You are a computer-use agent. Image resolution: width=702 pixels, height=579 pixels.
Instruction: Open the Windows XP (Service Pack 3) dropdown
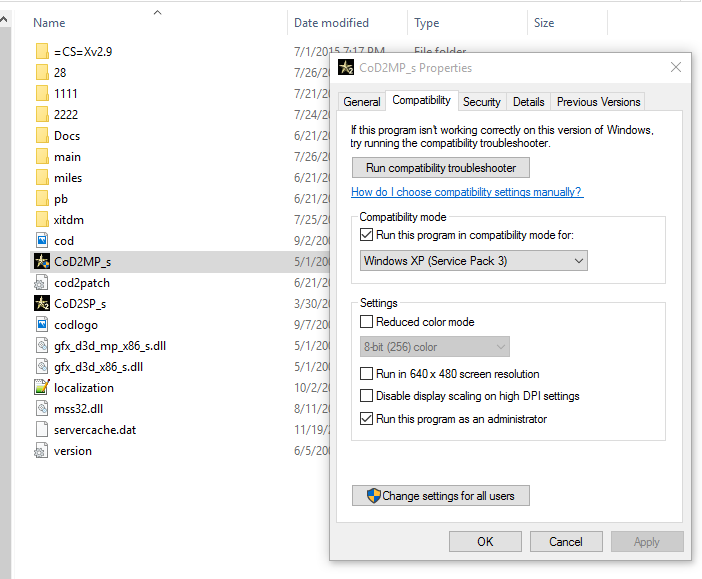[474, 261]
